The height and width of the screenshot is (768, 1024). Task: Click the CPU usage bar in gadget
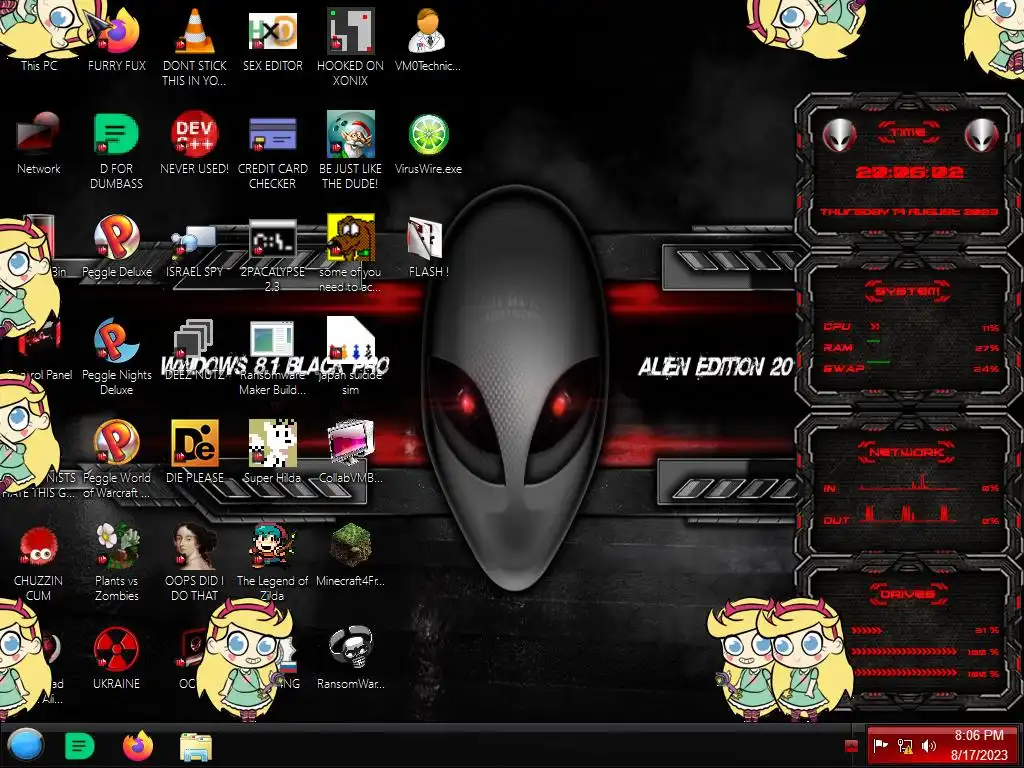click(x=875, y=327)
